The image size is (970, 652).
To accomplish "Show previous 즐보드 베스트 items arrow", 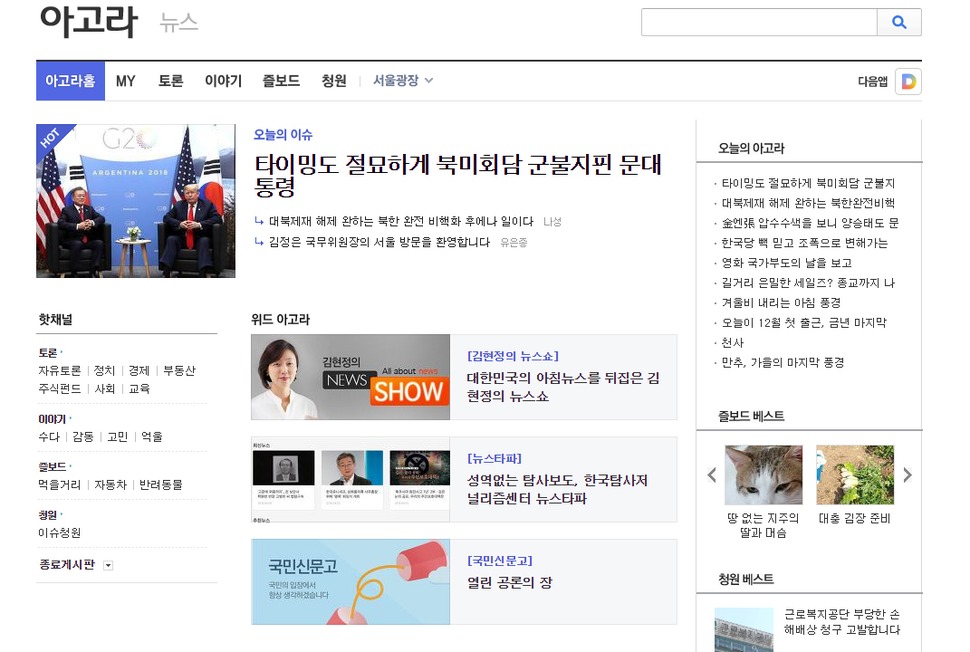I will pos(712,475).
